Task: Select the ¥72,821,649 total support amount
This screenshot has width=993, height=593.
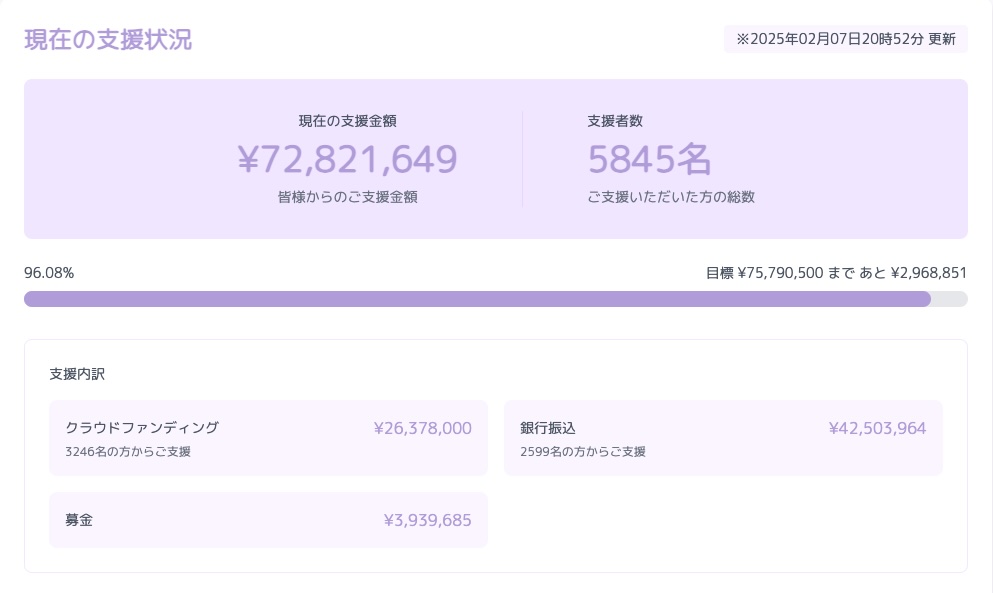Action: (x=348, y=159)
